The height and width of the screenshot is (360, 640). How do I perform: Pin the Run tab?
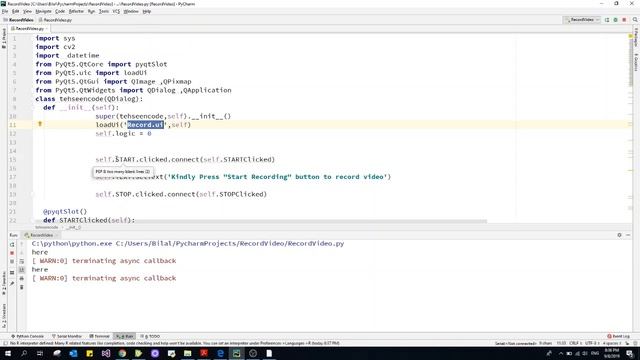12,283
